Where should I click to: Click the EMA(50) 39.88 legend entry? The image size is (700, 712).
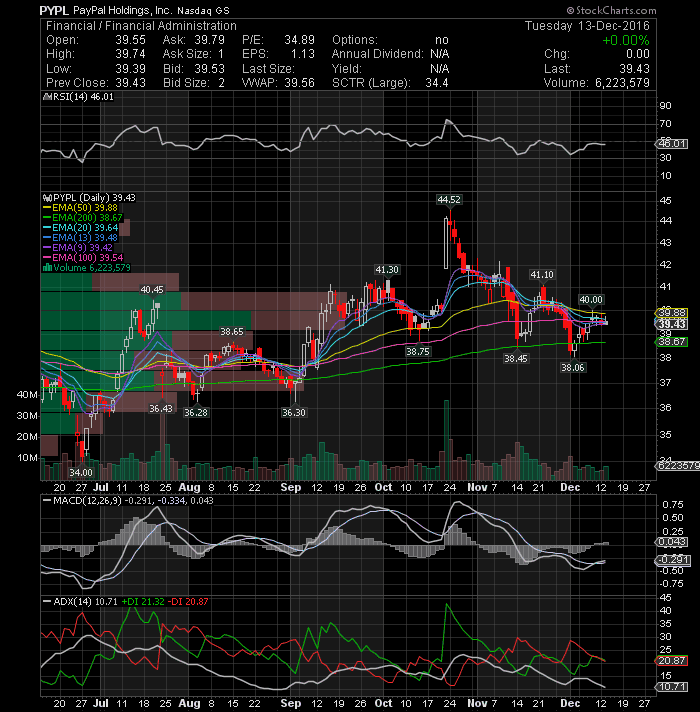tap(80, 208)
